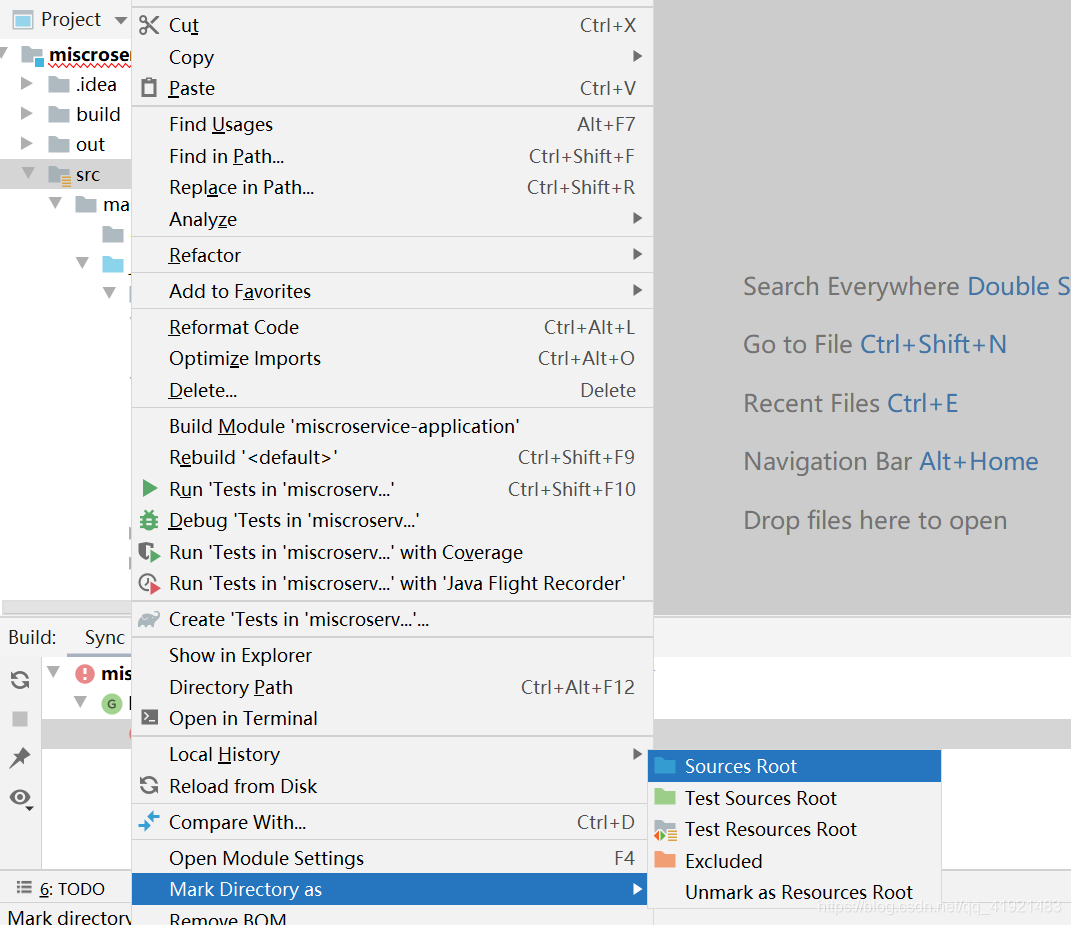Image resolution: width=1071 pixels, height=925 pixels.
Task: Expand the out folder arrow
Action: click(27, 143)
